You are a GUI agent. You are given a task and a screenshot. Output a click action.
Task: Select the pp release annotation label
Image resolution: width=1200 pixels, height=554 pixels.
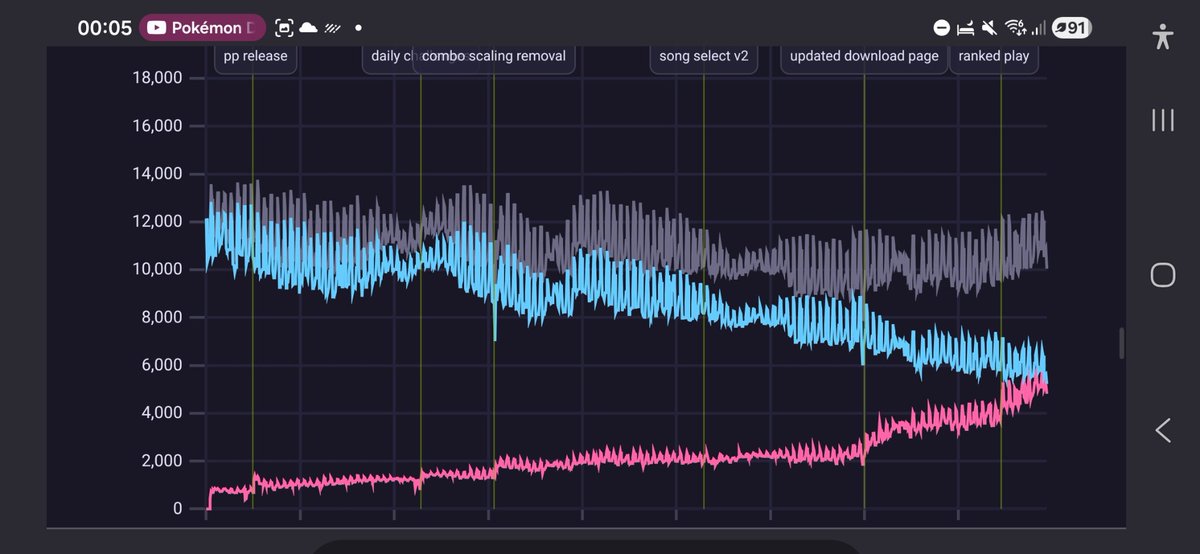(255, 57)
